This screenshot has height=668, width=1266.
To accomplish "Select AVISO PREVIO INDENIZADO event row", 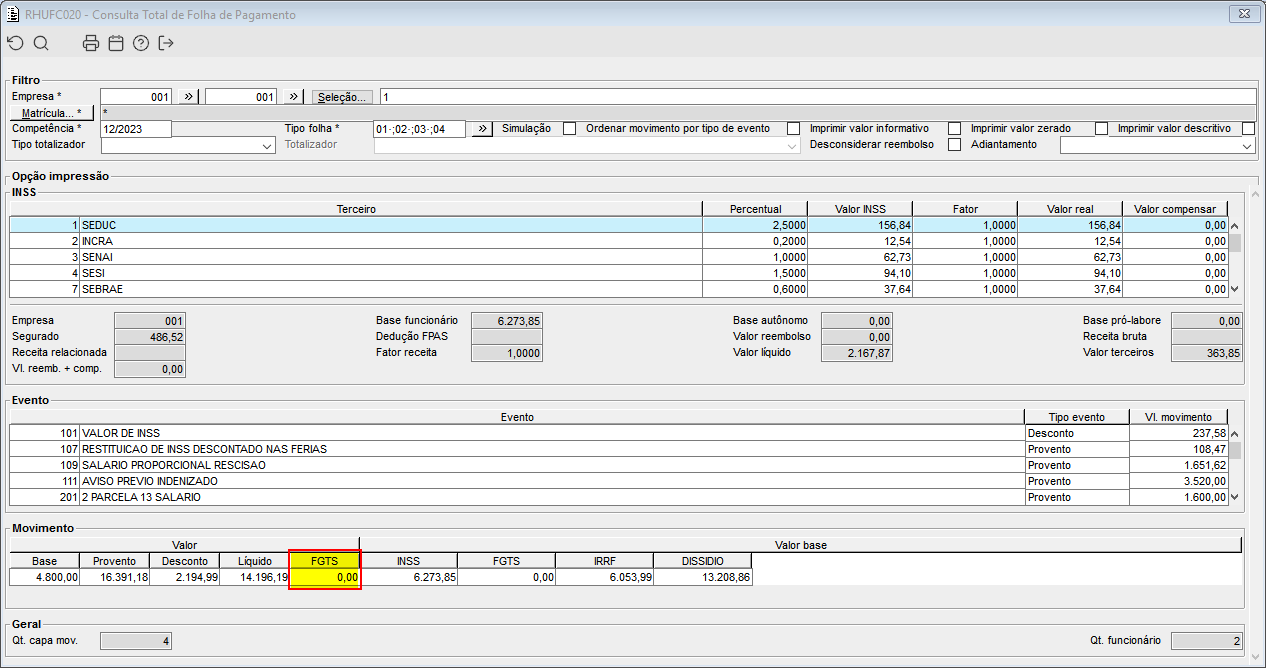I will pos(619,481).
